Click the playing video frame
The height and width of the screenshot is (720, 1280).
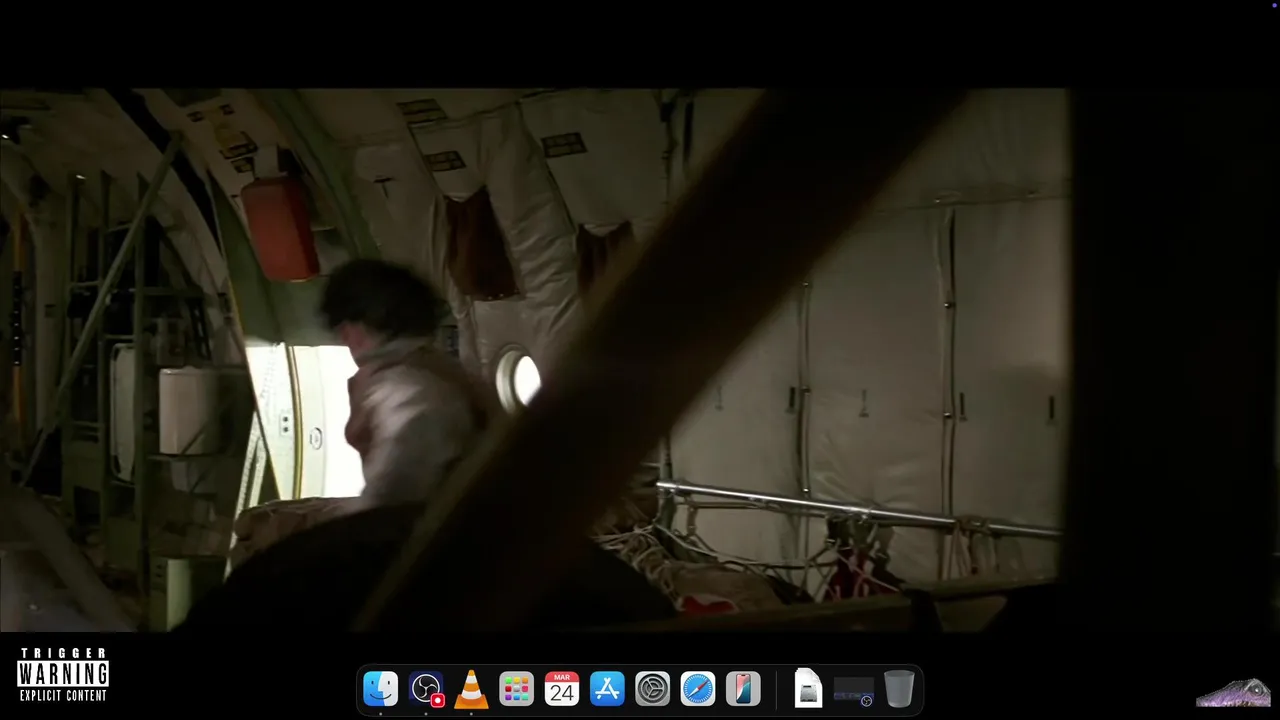pos(640,360)
